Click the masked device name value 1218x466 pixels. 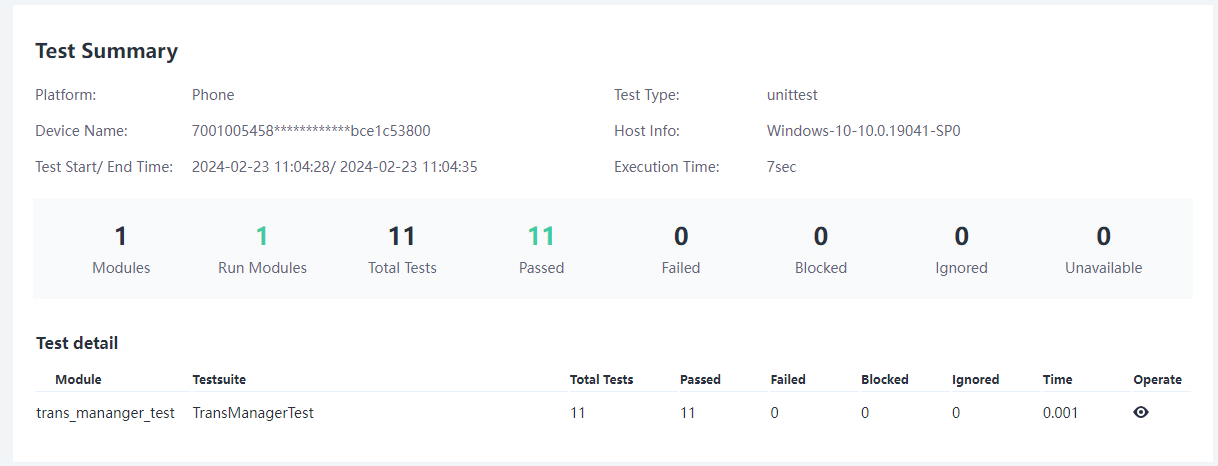pos(311,131)
